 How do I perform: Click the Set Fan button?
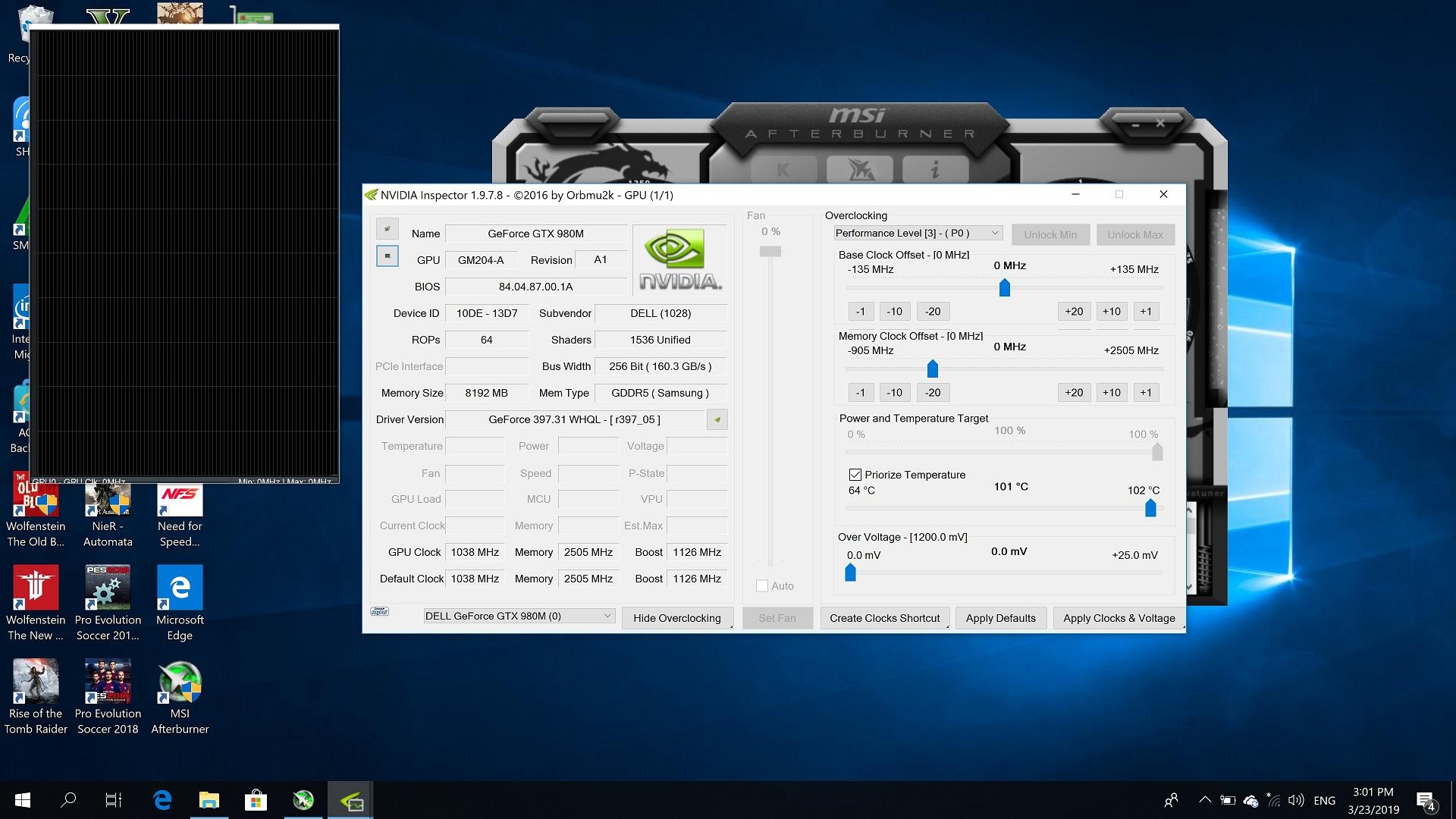click(x=777, y=618)
